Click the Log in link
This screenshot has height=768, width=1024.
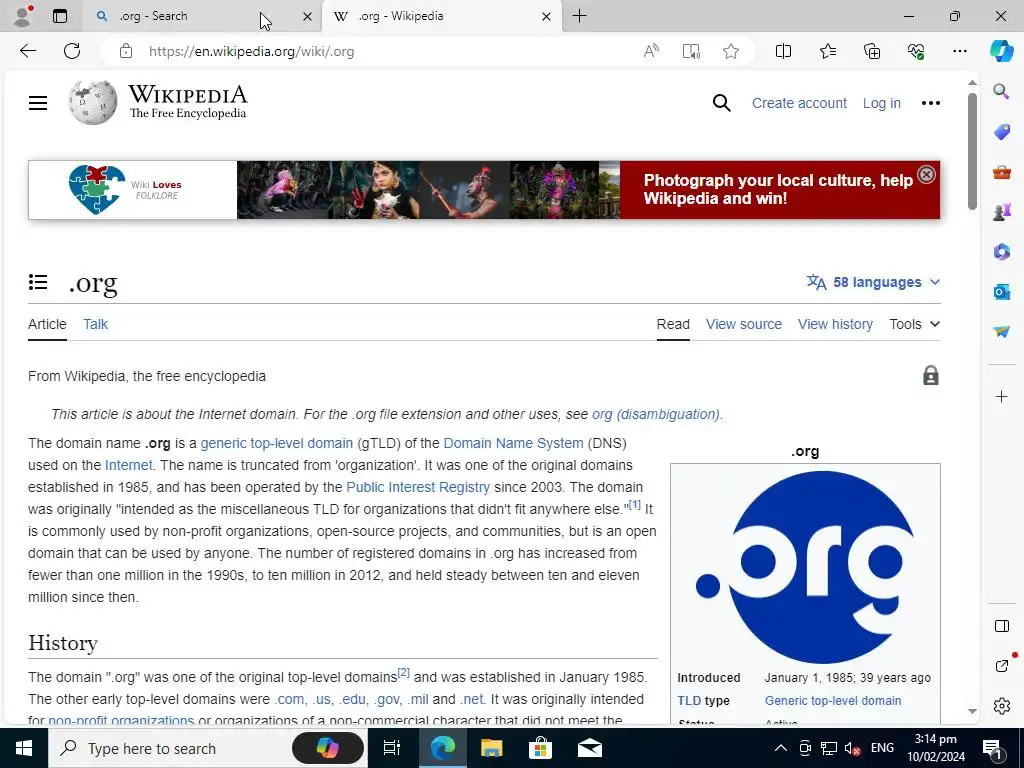(881, 103)
